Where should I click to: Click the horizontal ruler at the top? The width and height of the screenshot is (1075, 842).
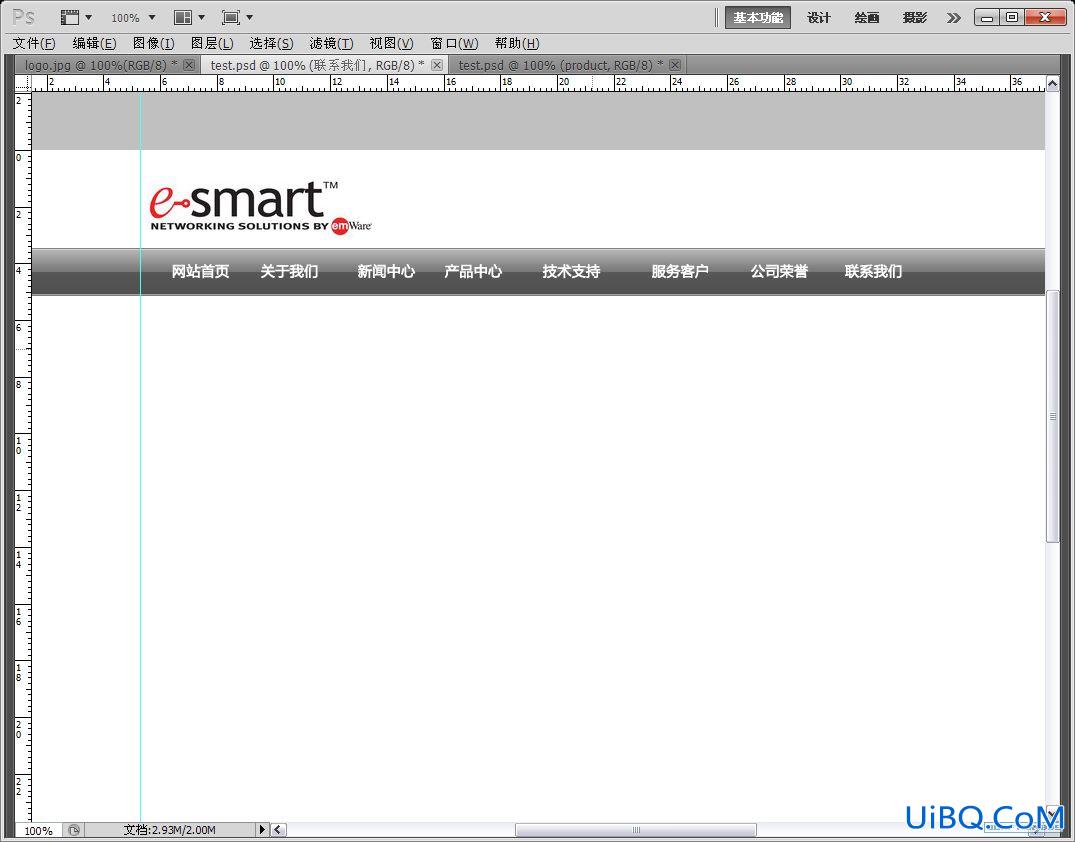click(x=538, y=83)
